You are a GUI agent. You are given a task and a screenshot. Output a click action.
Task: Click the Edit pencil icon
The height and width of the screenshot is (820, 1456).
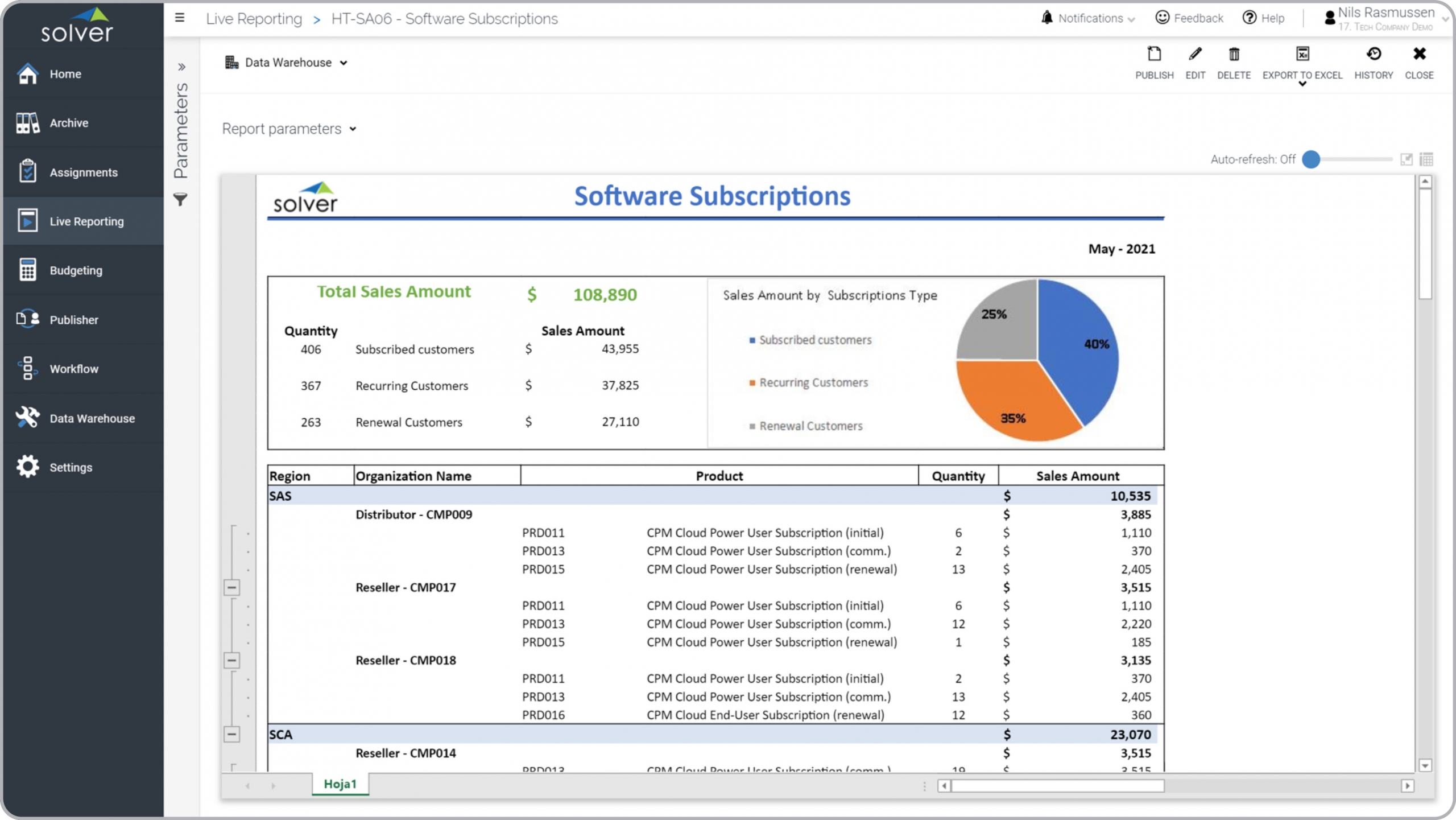point(1195,55)
